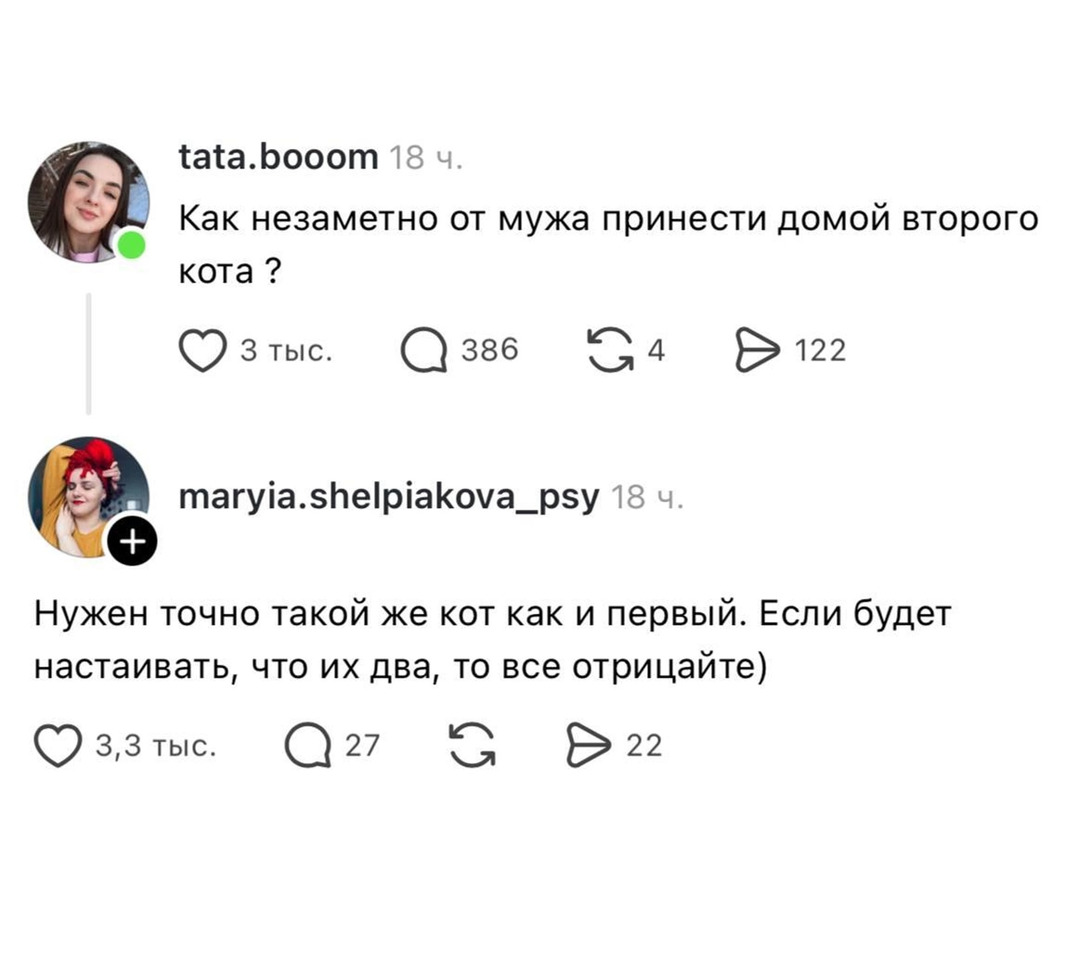The image size is (1080, 970).
Task: Click the 386 replies count
Action: [490, 350]
